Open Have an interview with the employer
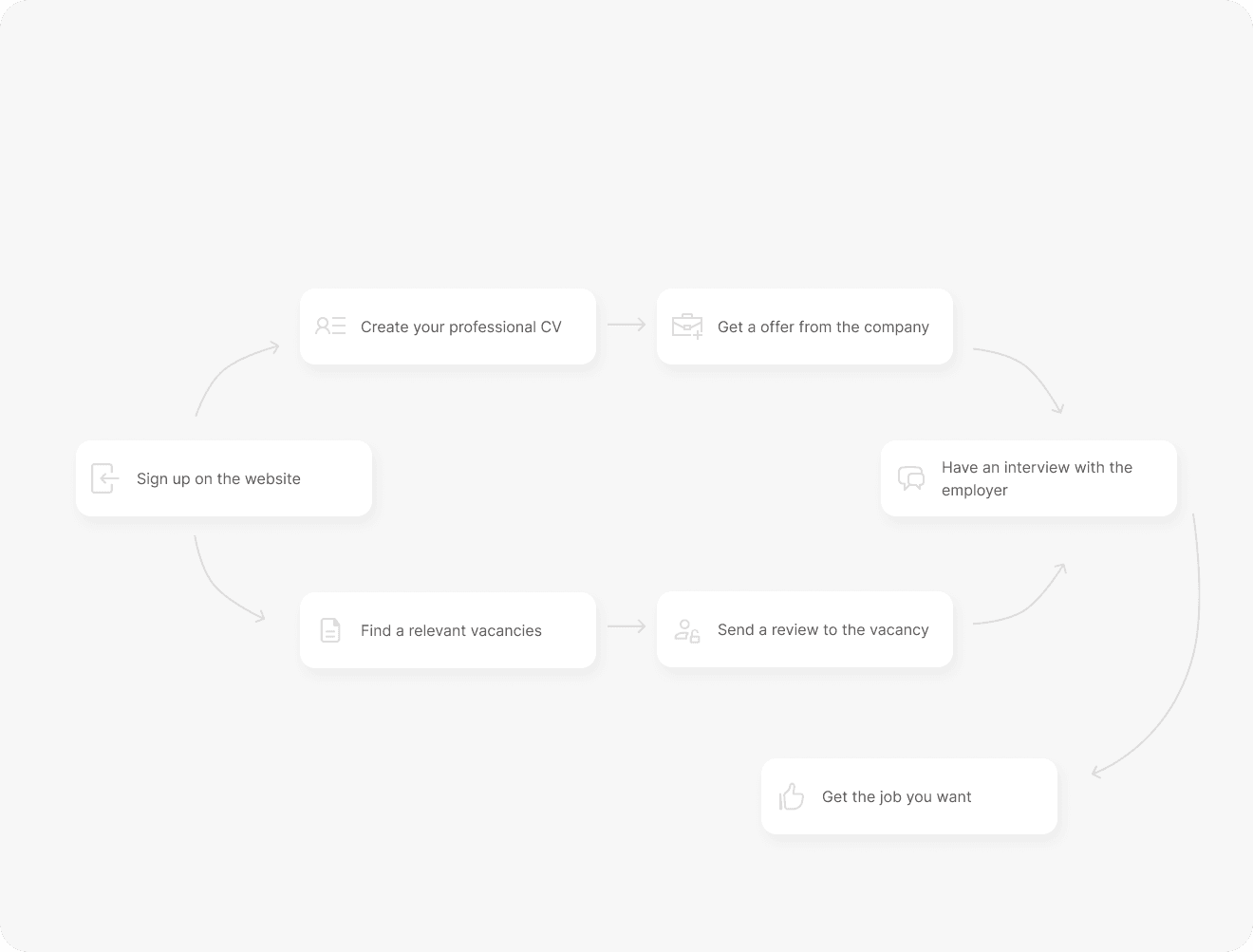1253x952 pixels. pyautogui.click(x=1029, y=478)
